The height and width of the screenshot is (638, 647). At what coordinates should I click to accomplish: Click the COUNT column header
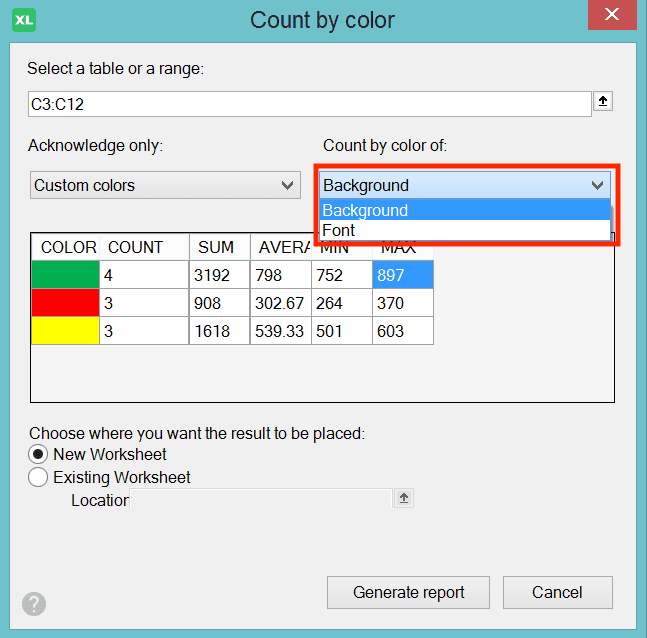coord(144,247)
